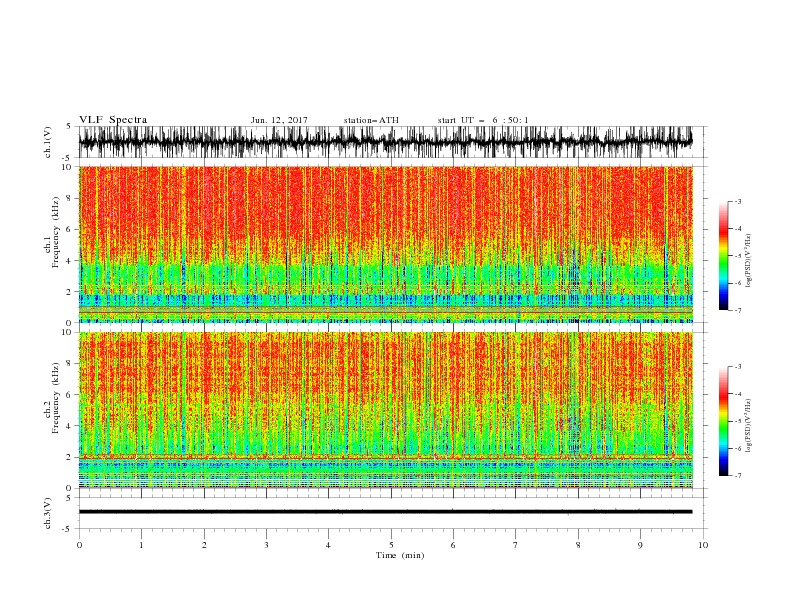Click the "VLF Spectra" title text

[113, 120]
